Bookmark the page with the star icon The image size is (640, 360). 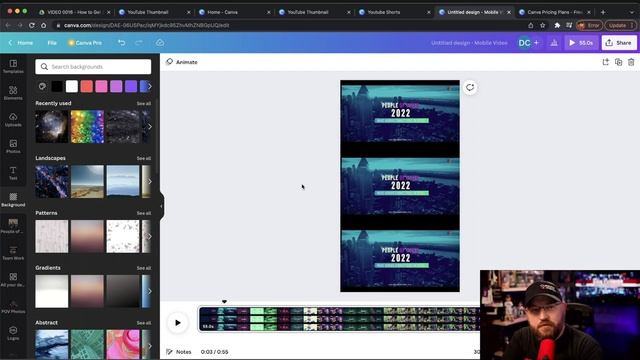click(542, 25)
